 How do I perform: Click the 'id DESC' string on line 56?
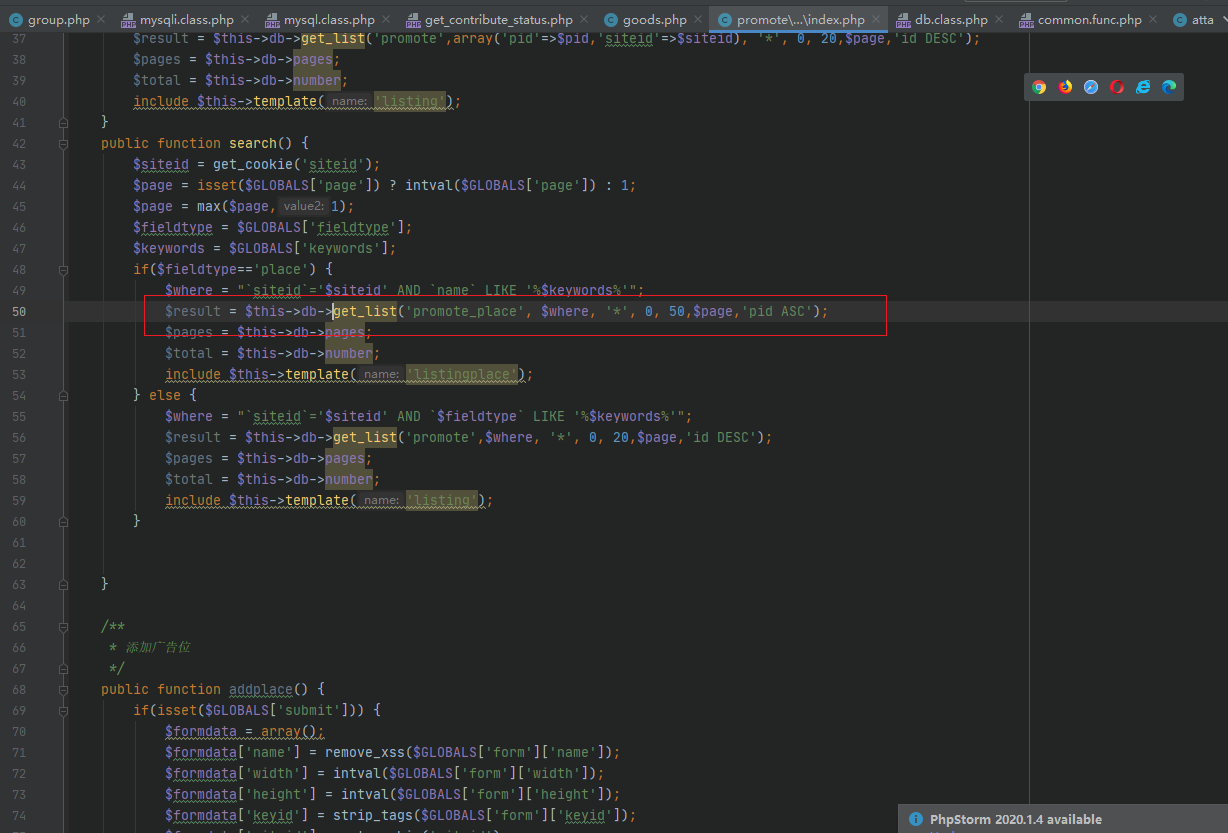721,437
